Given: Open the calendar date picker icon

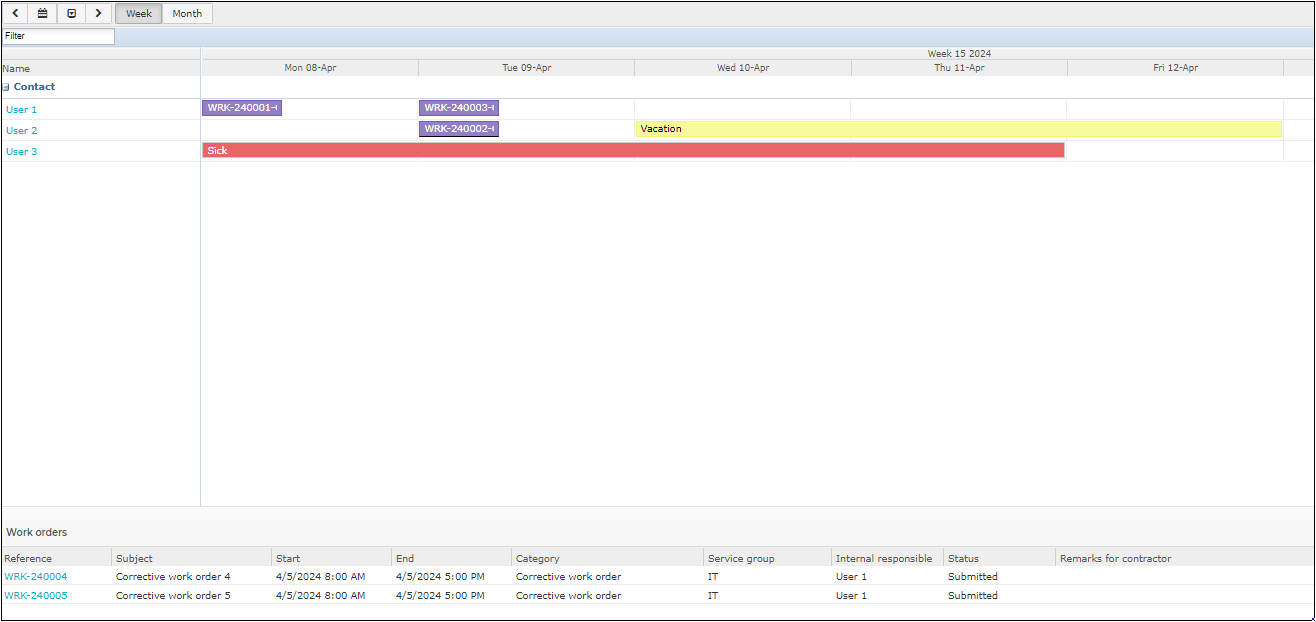Looking at the screenshot, I should pos(43,14).
